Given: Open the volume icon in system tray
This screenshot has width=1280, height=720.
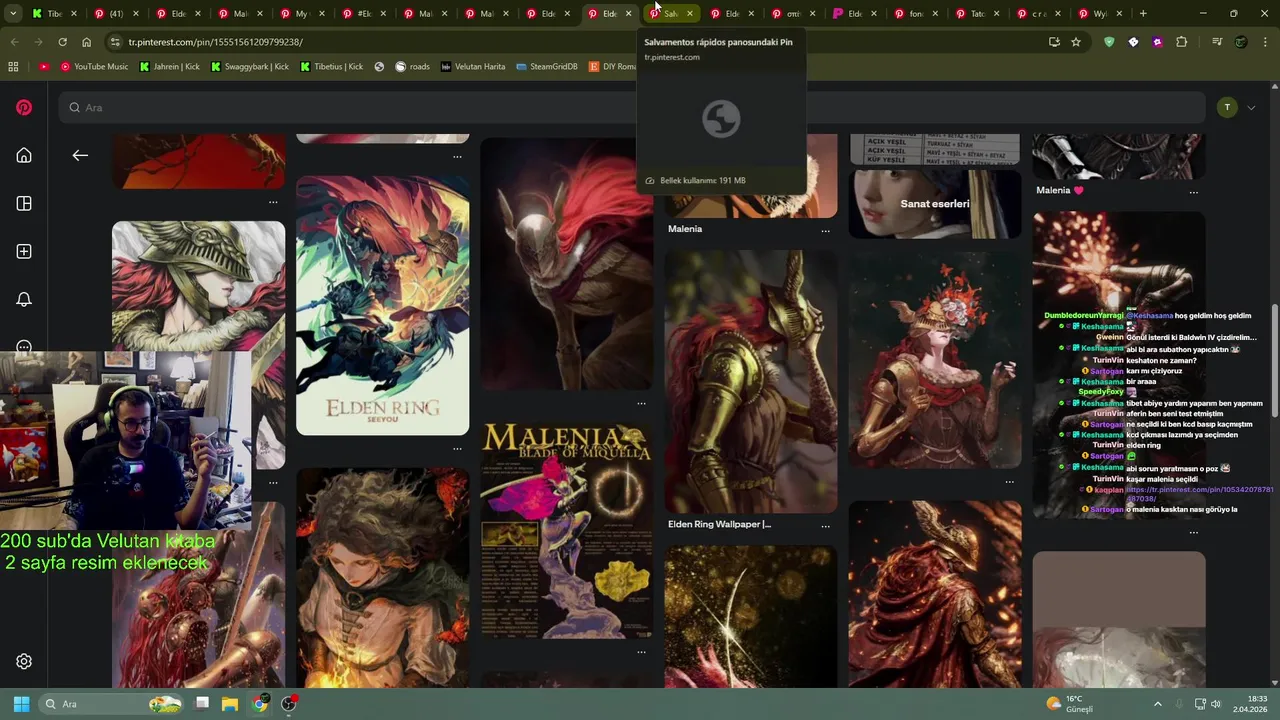Looking at the screenshot, I should tap(1216, 704).
